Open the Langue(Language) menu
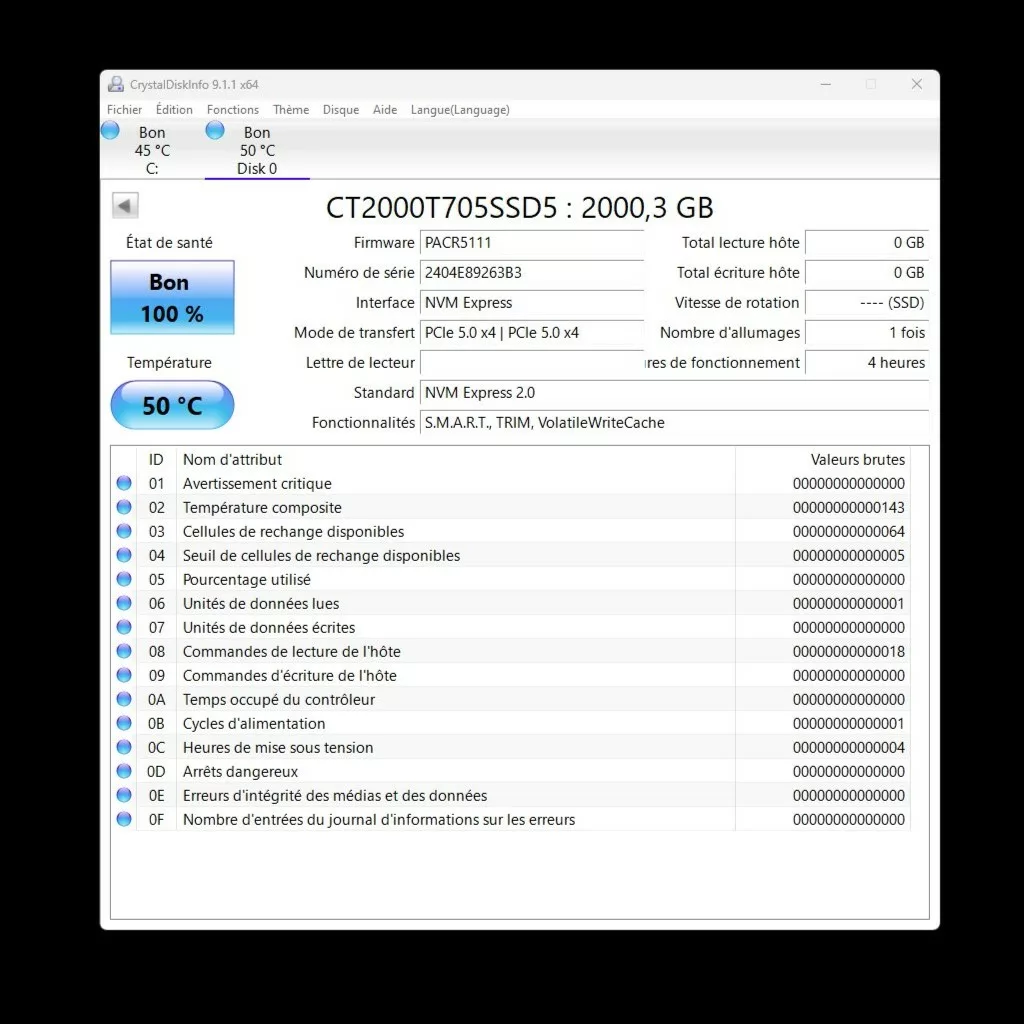This screenshot has width=1024, height=1024. point(460,110)
